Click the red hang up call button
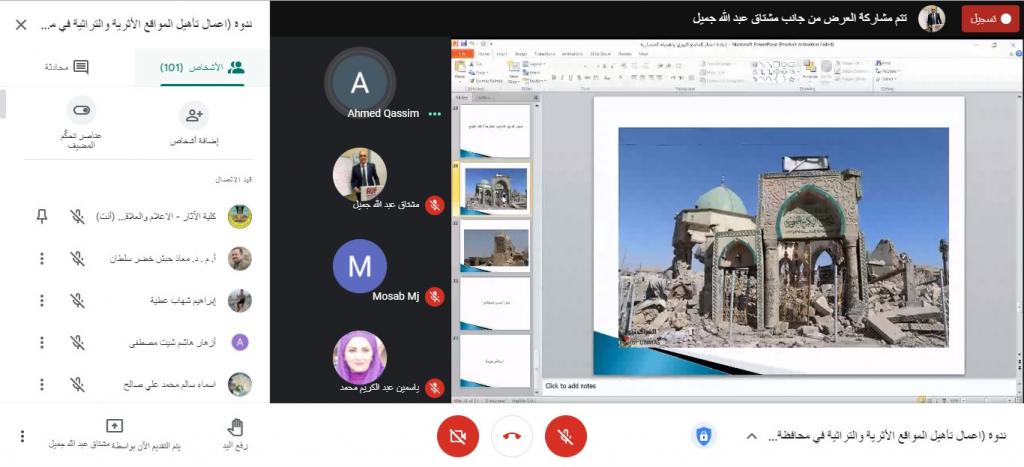The image size is (1024, 467). click(x=512, y=436)
